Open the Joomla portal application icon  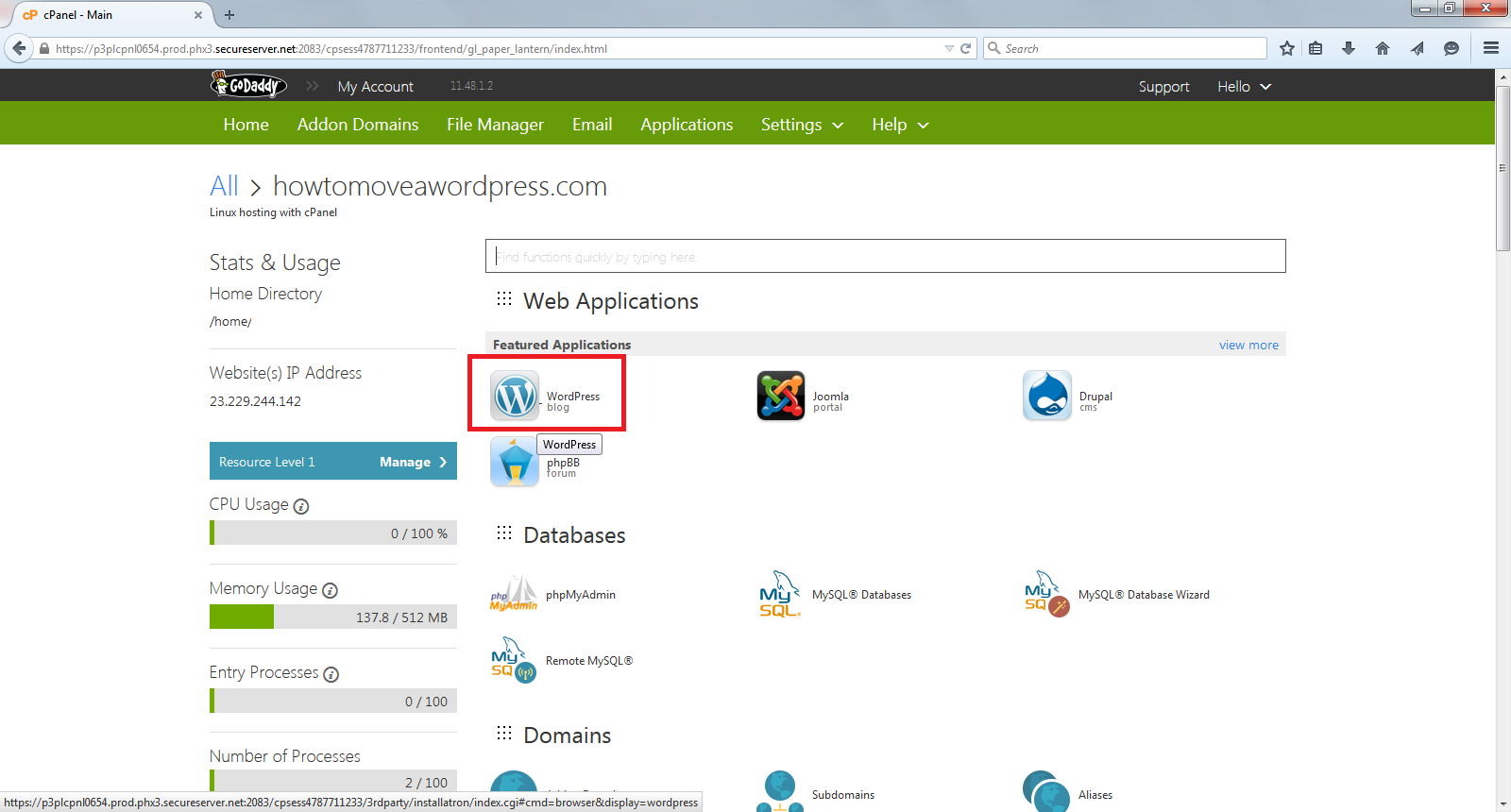[x=781, y=396]
